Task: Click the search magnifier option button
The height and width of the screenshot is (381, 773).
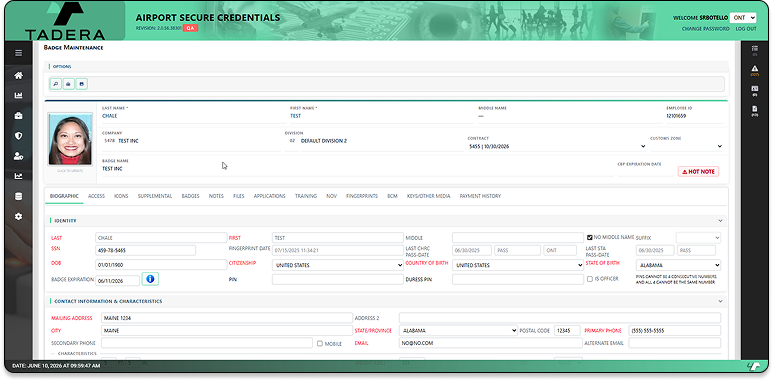Action: click(x=55, y=84)
